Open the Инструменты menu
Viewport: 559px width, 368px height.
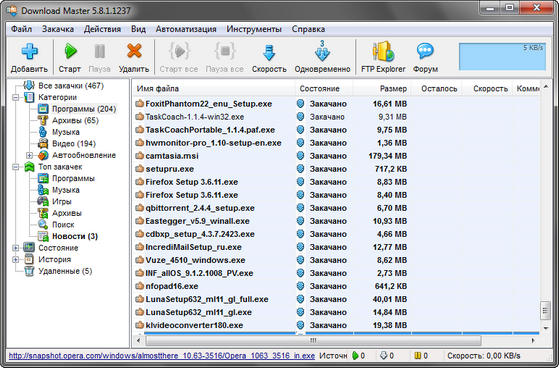254,29
